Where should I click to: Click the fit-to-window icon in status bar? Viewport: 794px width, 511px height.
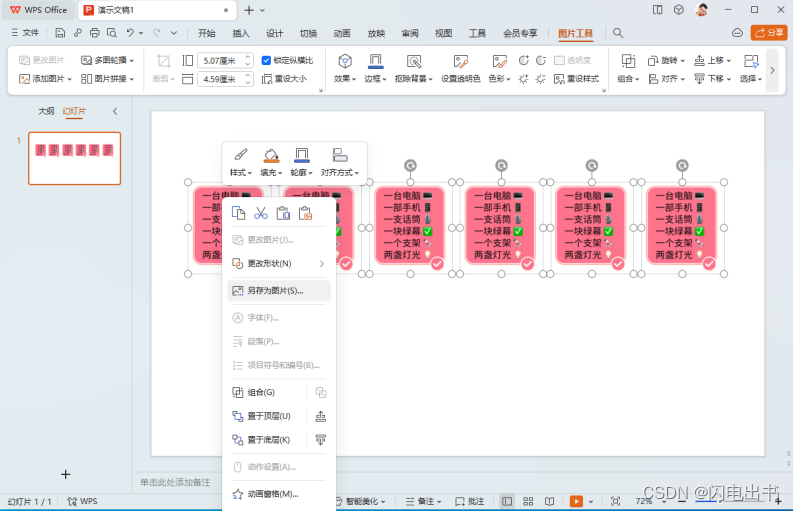click(615, 501)
